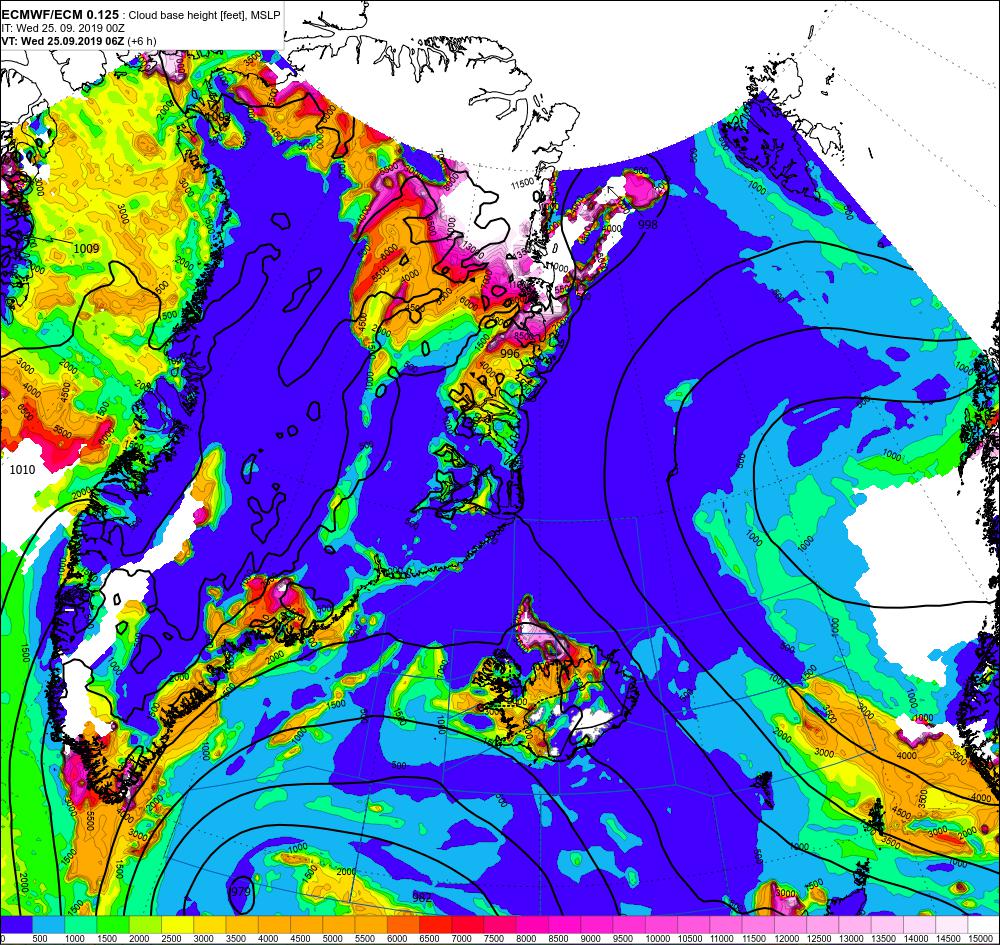Click the 982 isobar label

pos(422,898)
